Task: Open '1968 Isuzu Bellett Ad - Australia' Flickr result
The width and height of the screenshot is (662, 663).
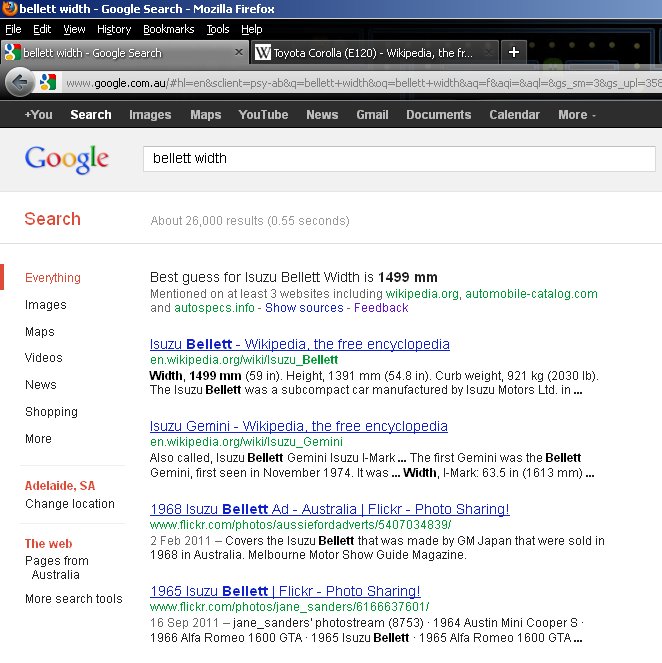Action: point(330,509)
